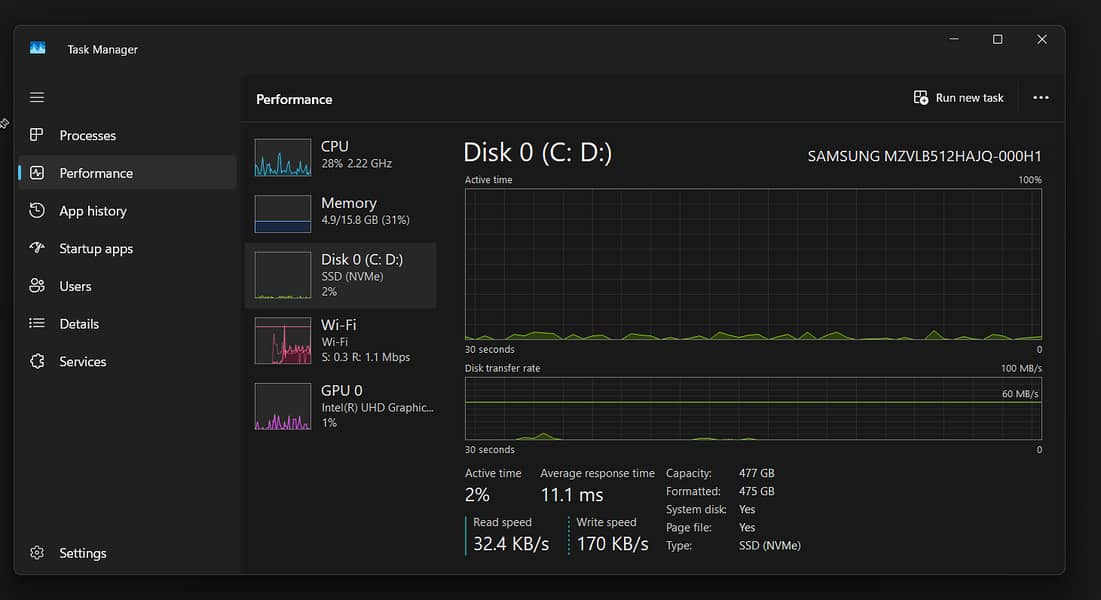Maximize the Task Manager window

[x=997, y=40]
